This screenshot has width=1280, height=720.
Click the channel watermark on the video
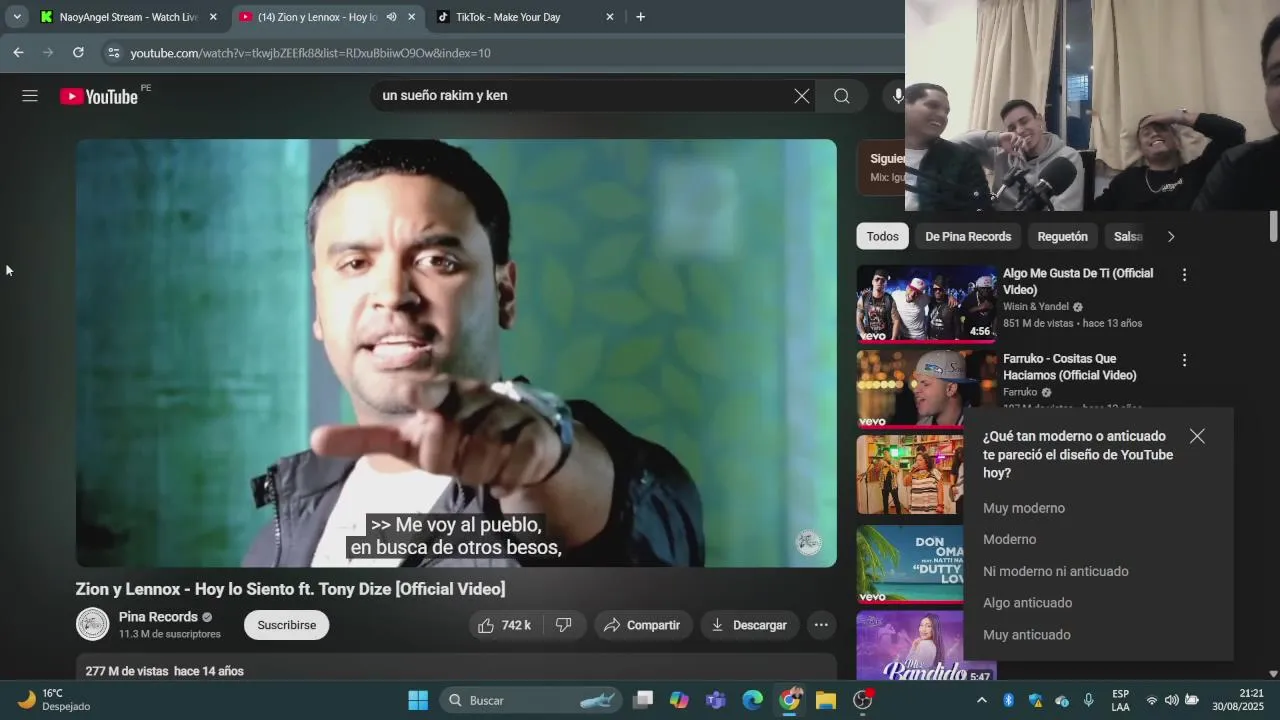(808, 543)
